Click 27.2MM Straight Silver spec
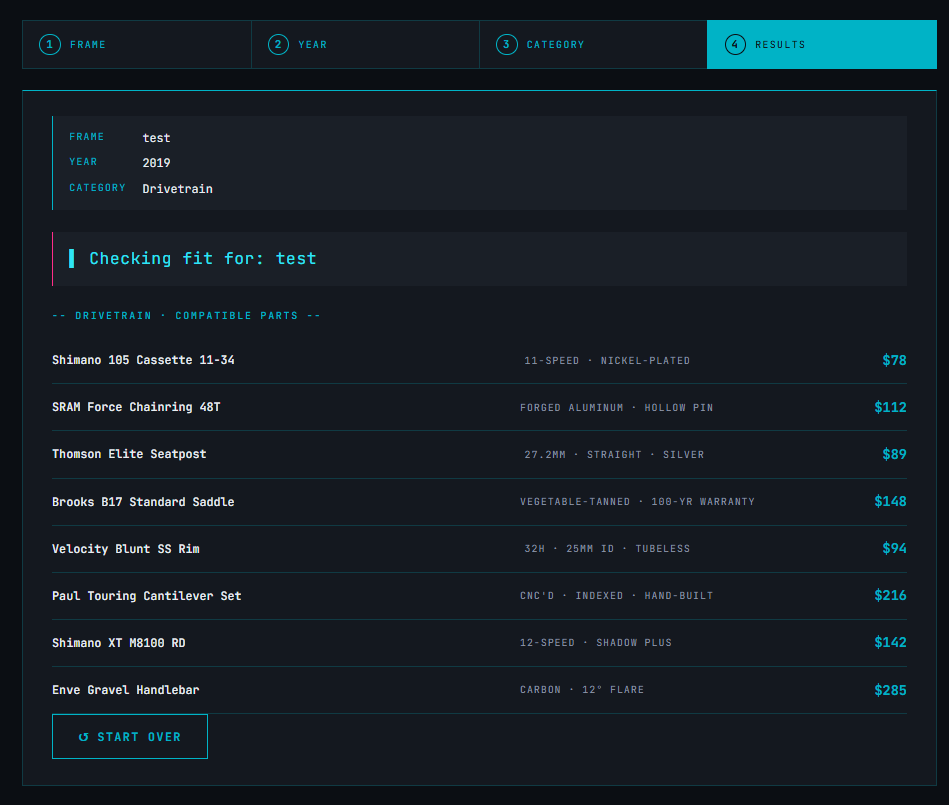The height and width of the screenshot is (805, 949). pos(614,455)
